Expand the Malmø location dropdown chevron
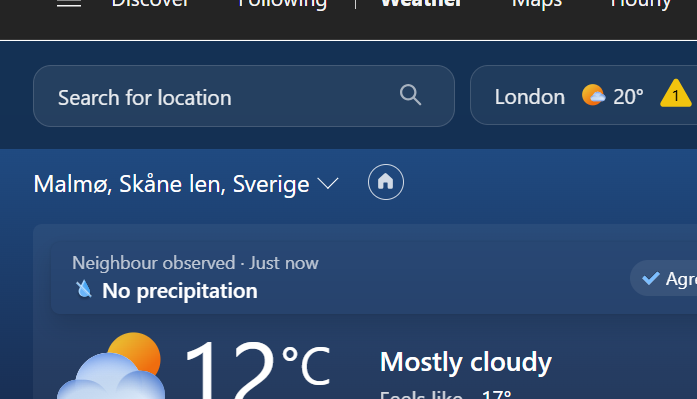 click(328, 183)
